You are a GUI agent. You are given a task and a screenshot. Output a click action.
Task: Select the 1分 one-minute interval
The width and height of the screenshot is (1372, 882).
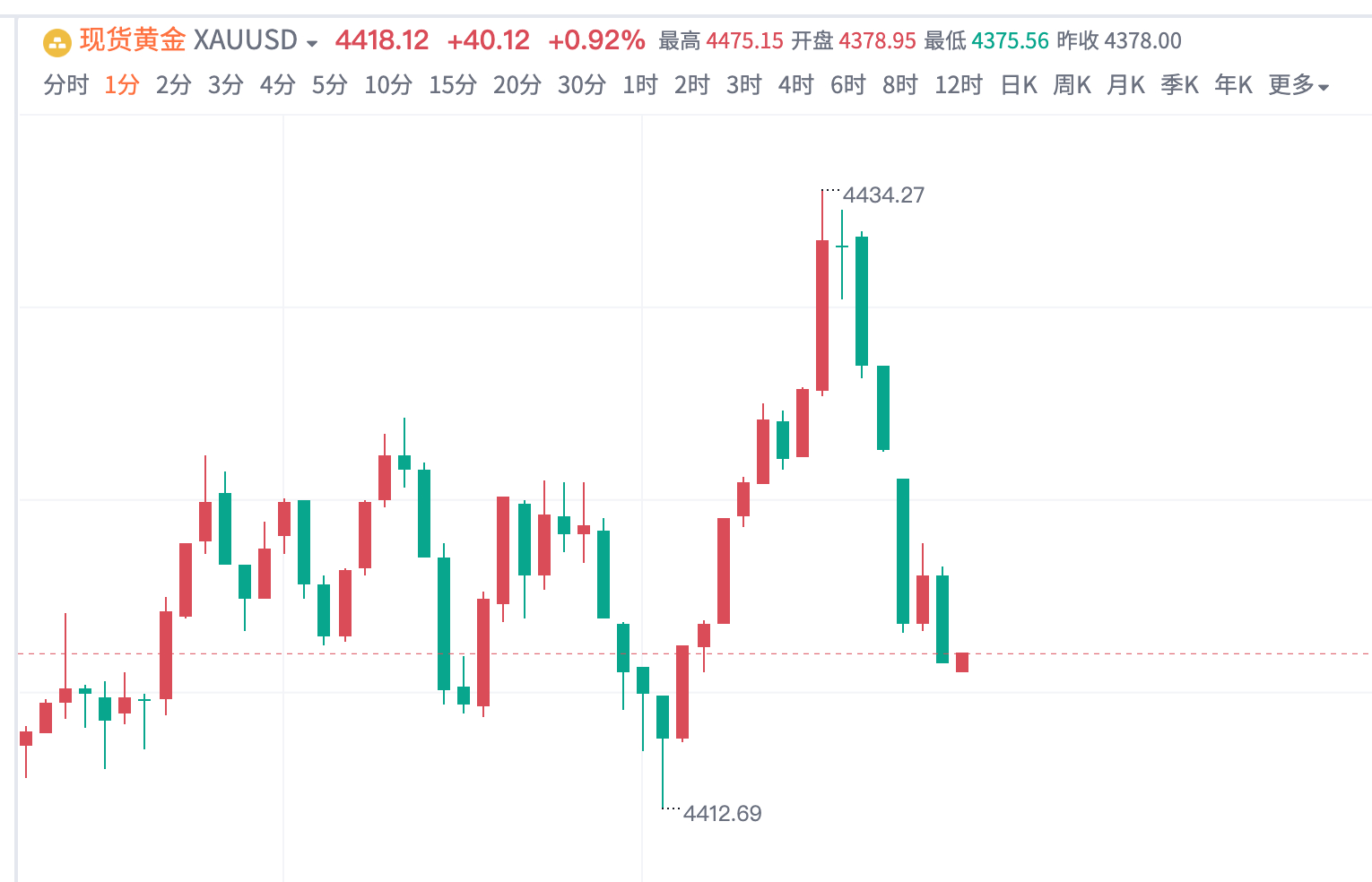pos(120,85)
